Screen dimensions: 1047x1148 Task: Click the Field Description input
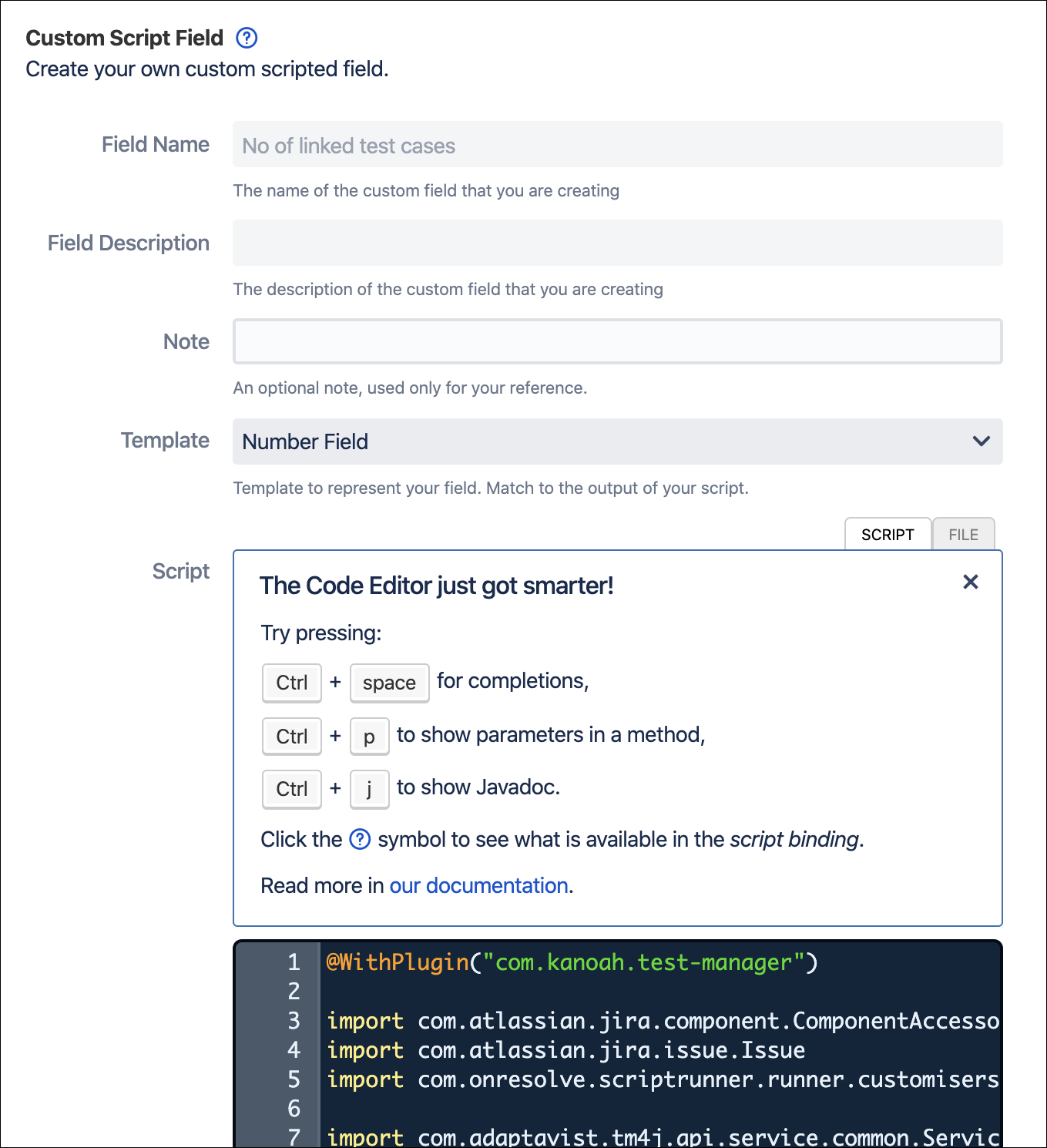616,243
